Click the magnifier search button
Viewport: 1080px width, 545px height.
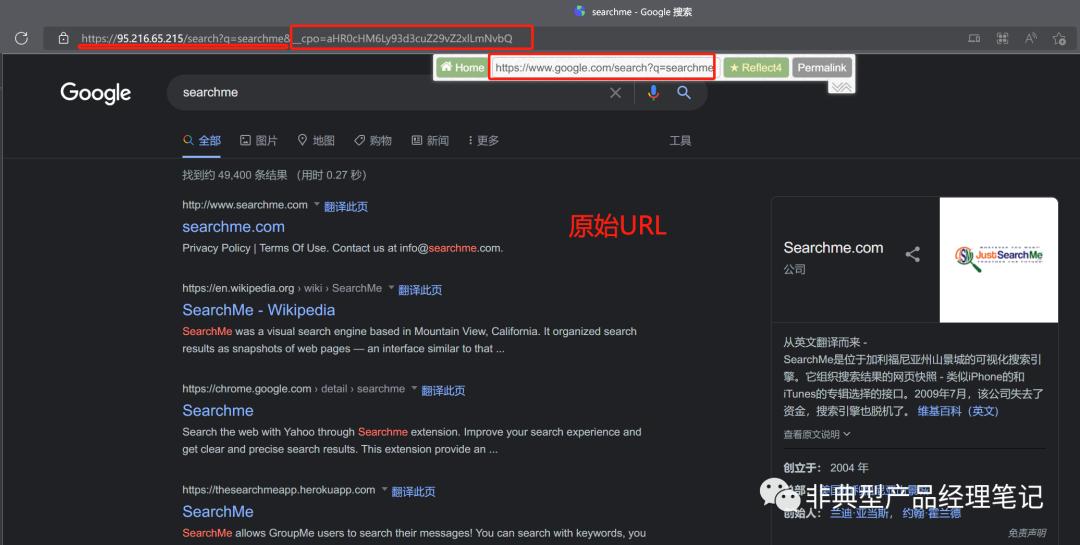[x=683, y=92]
